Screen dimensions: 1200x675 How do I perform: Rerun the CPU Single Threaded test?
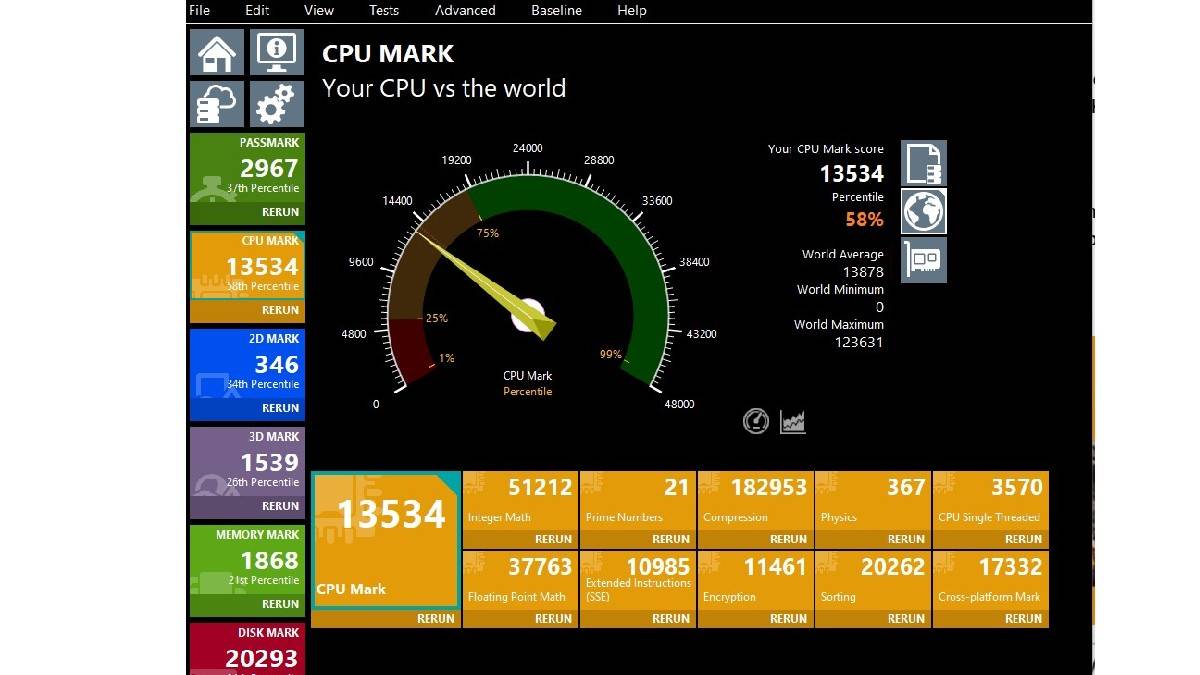[x=1023, y=539]
